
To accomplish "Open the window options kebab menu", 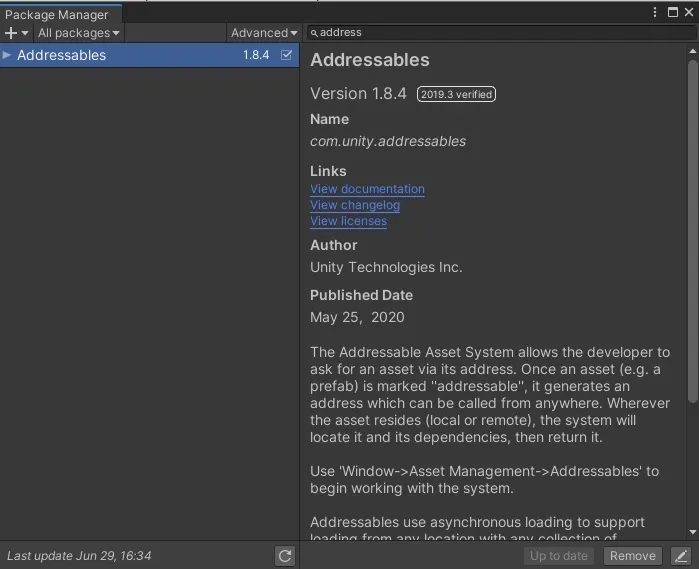I will [654, 12].
